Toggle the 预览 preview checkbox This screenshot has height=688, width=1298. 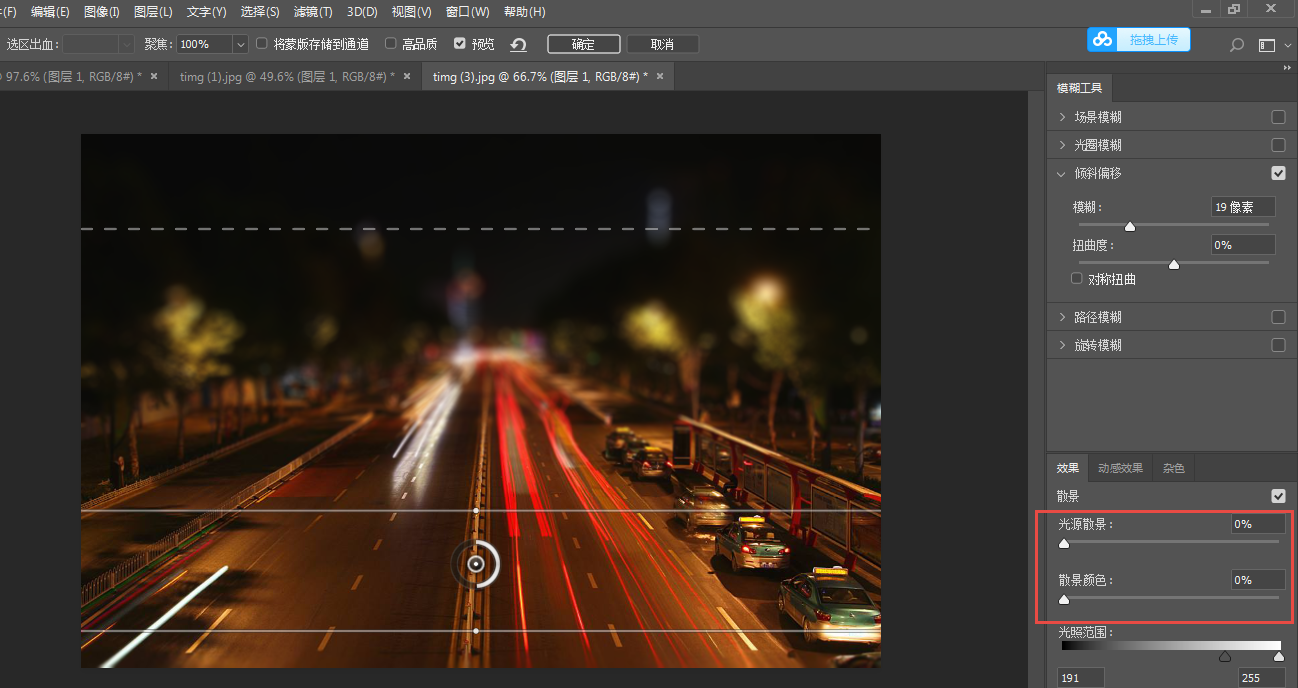pyautogui.click(x=460, y=44)
